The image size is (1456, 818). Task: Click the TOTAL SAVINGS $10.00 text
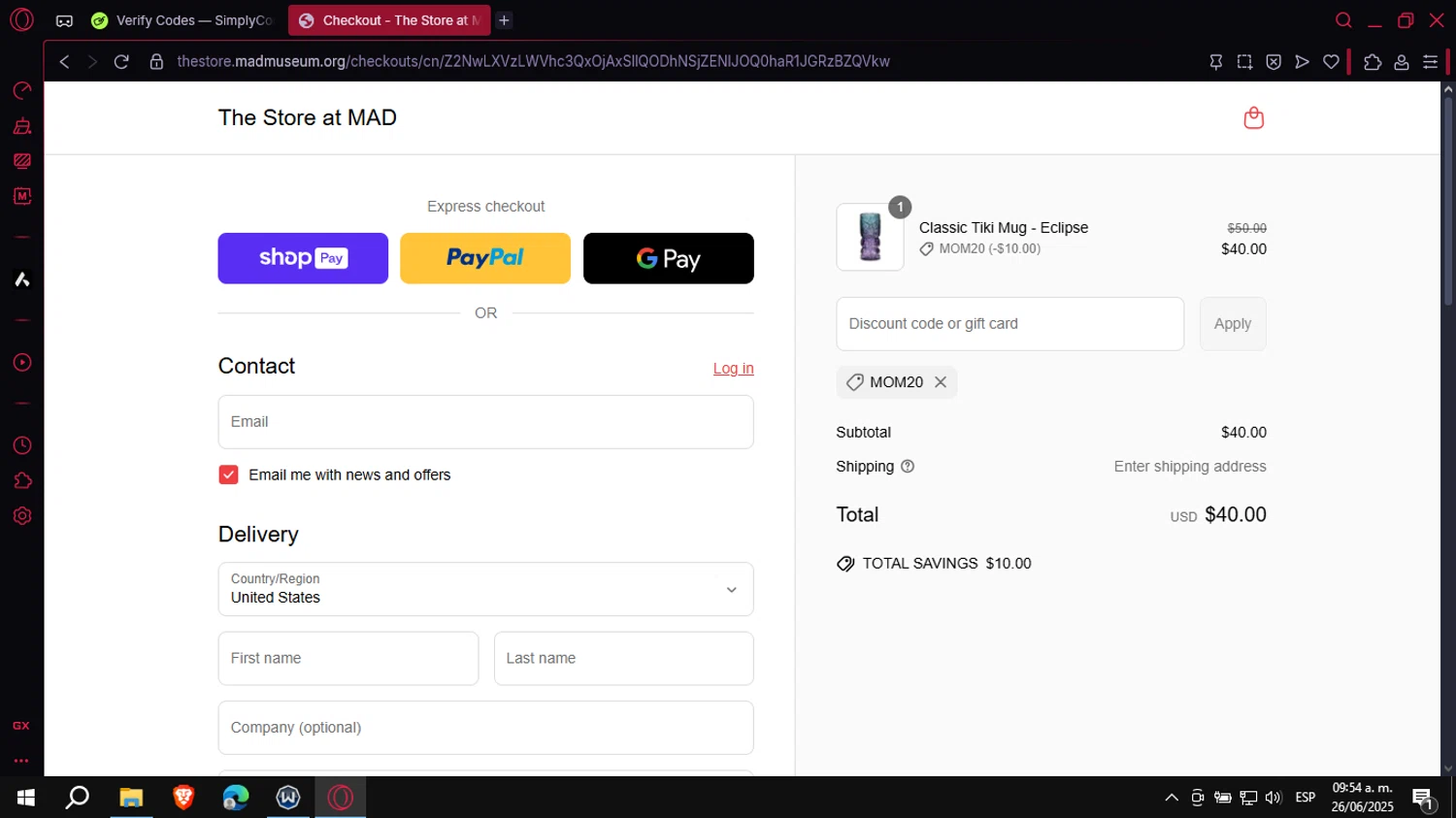[x=946, y=564]
